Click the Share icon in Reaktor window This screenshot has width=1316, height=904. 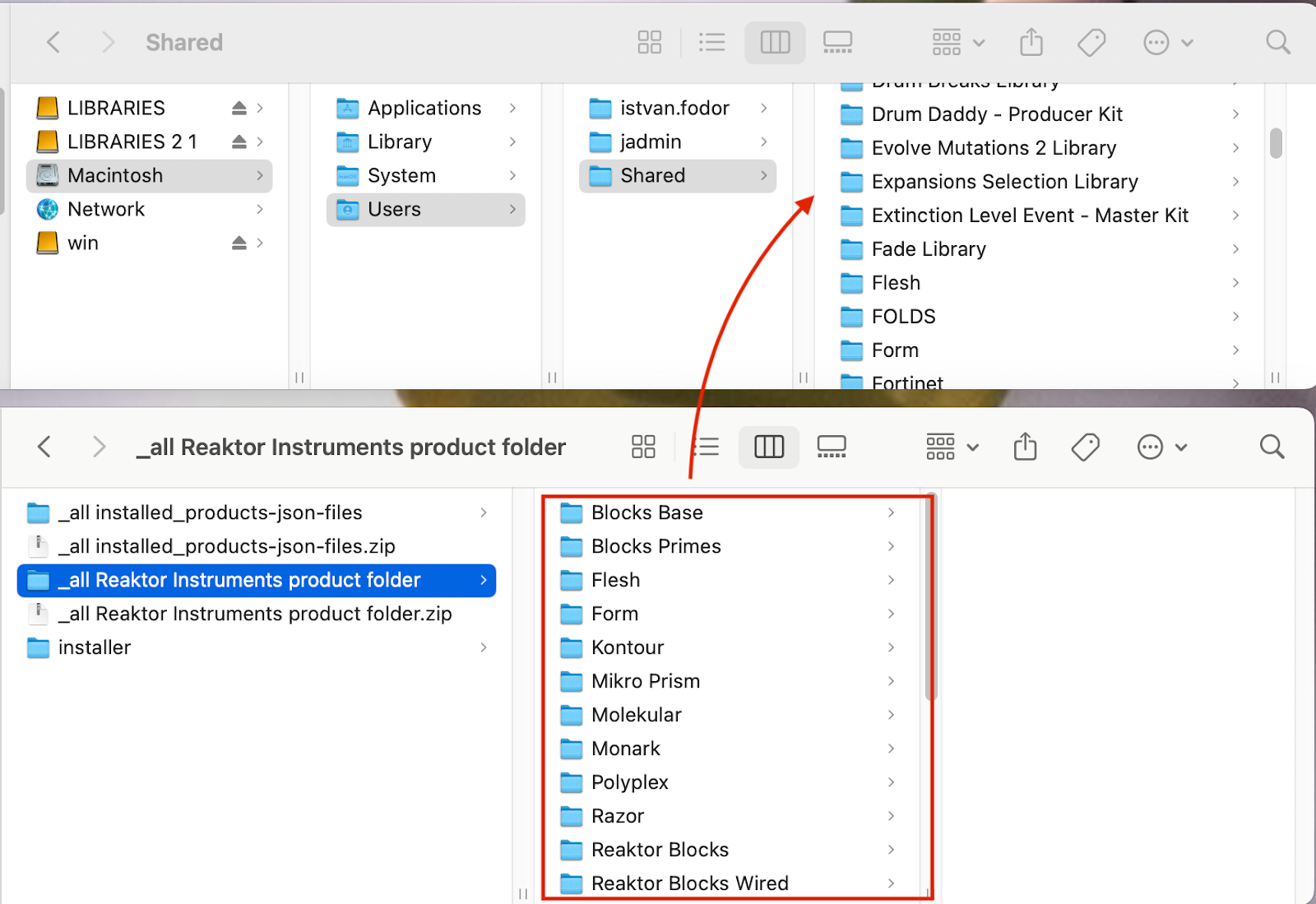coord(1026,447)
